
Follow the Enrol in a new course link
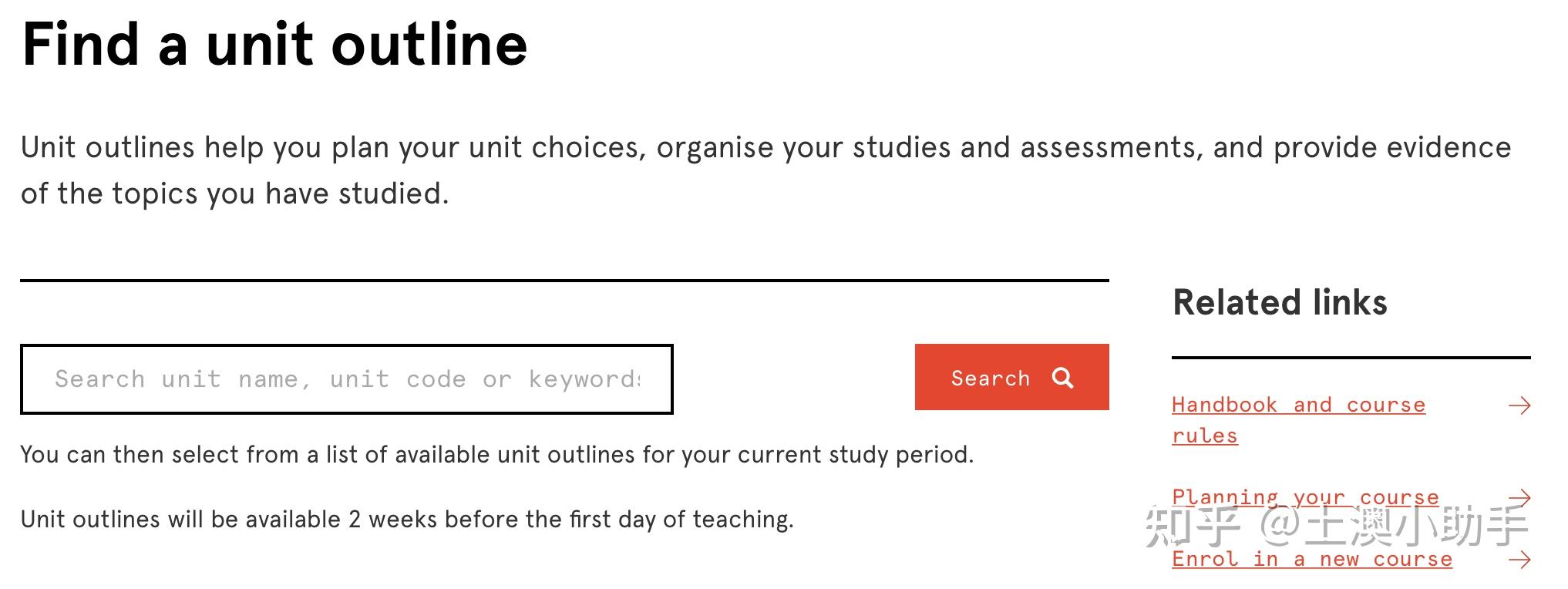tap(1311, 560)
